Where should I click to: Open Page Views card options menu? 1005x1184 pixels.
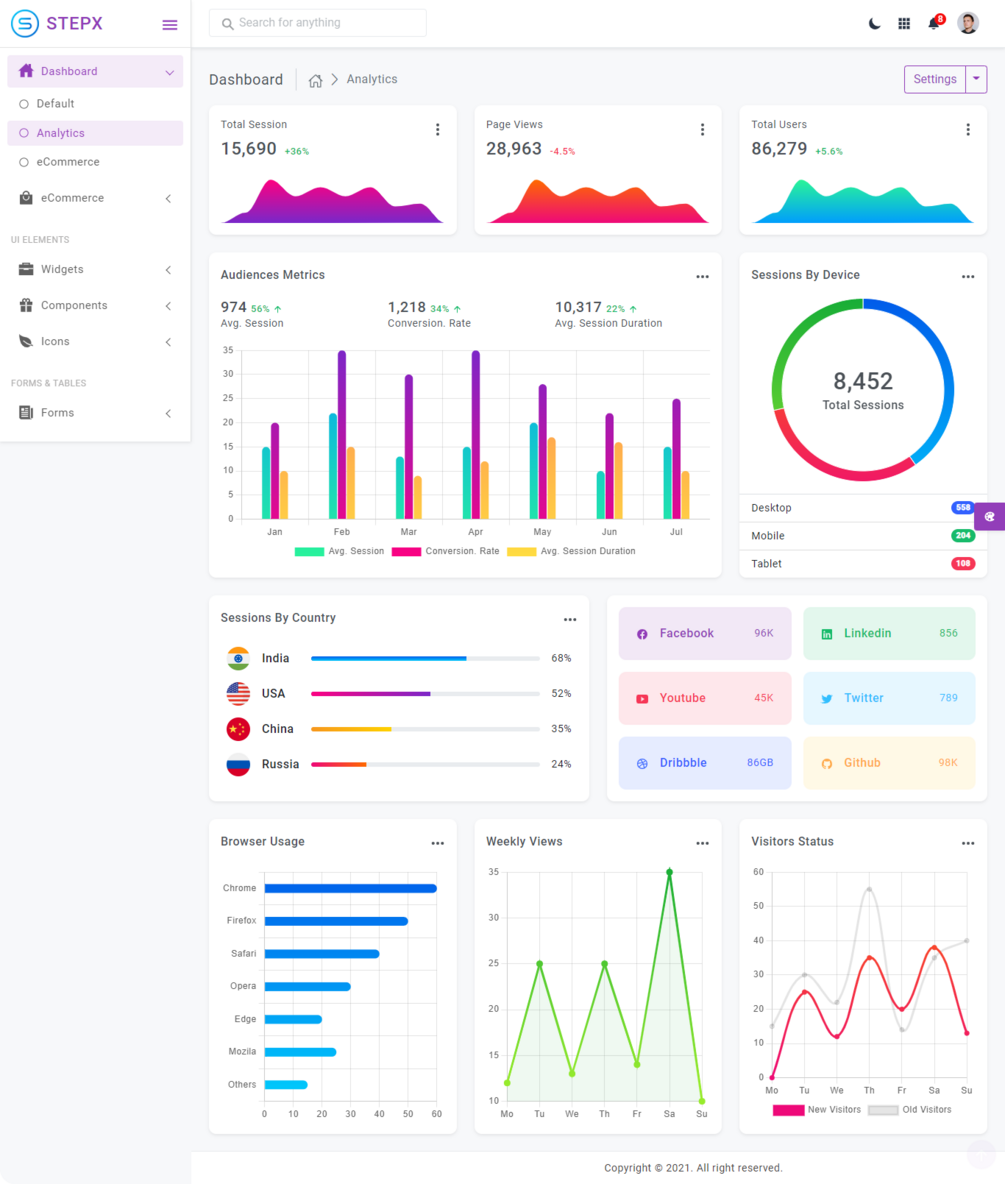(x=702, y=130)
